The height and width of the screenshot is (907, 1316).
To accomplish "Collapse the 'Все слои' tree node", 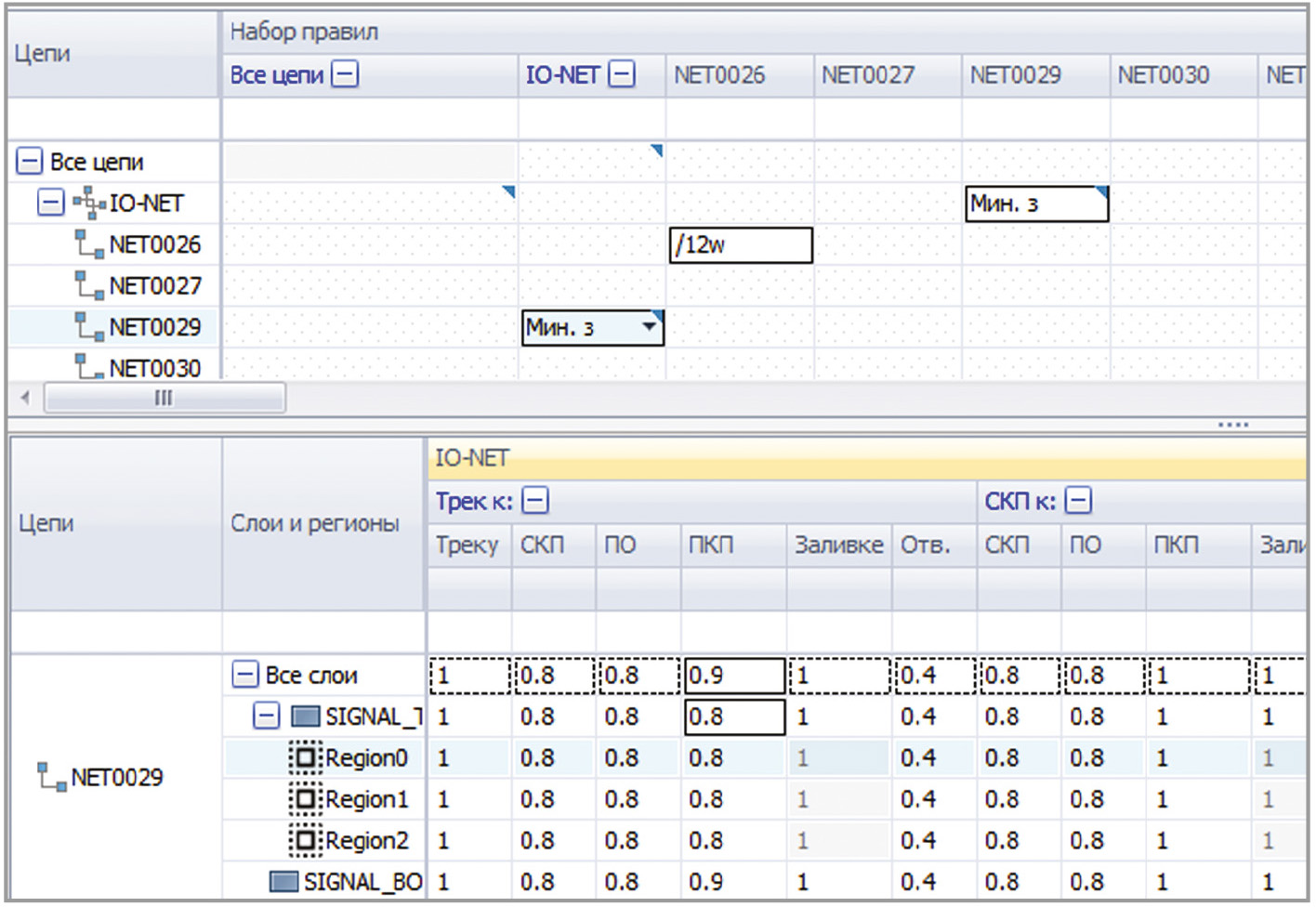I will coord(244,675).
